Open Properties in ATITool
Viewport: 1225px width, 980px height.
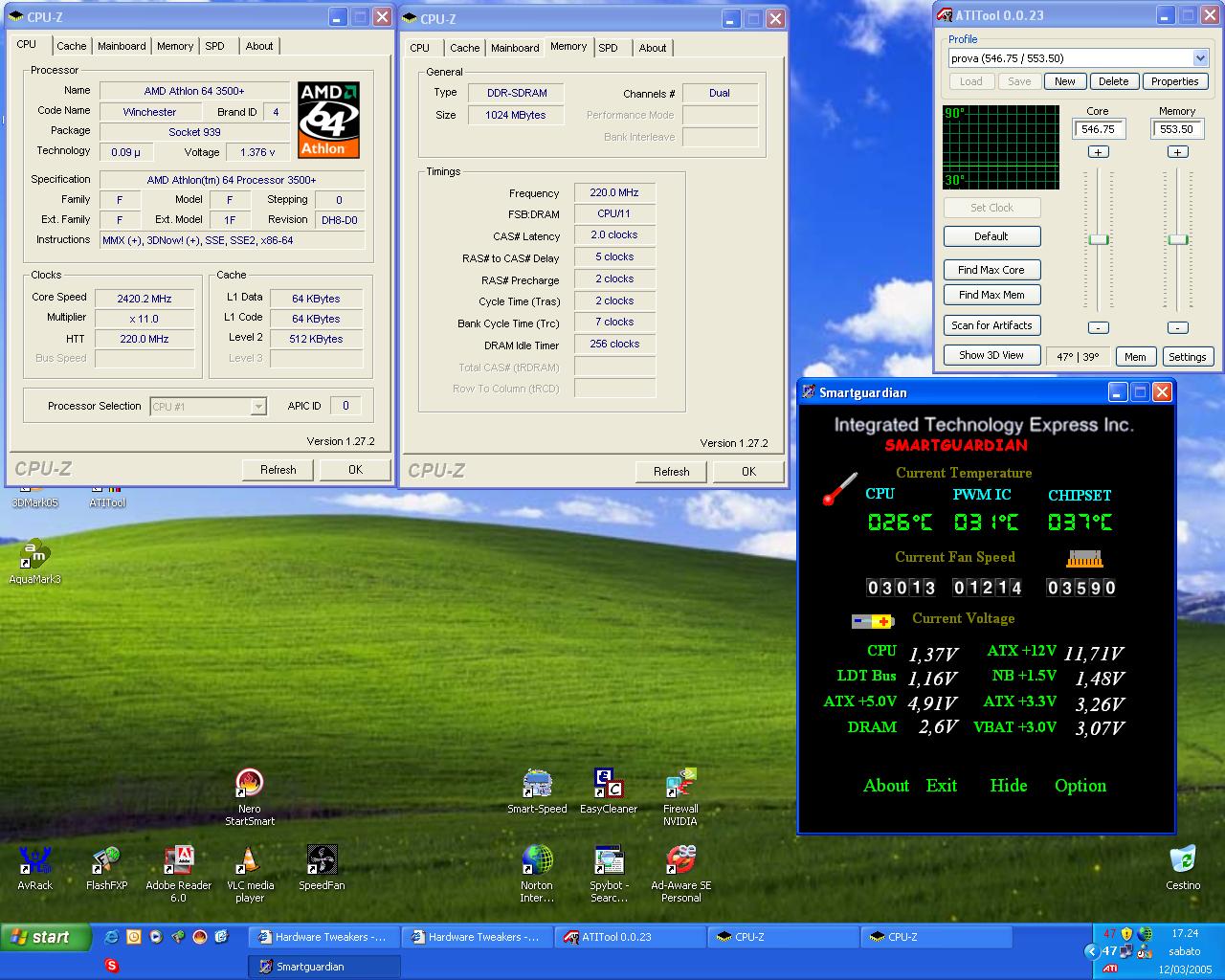pyautogui.click(x=1175, y=81)
